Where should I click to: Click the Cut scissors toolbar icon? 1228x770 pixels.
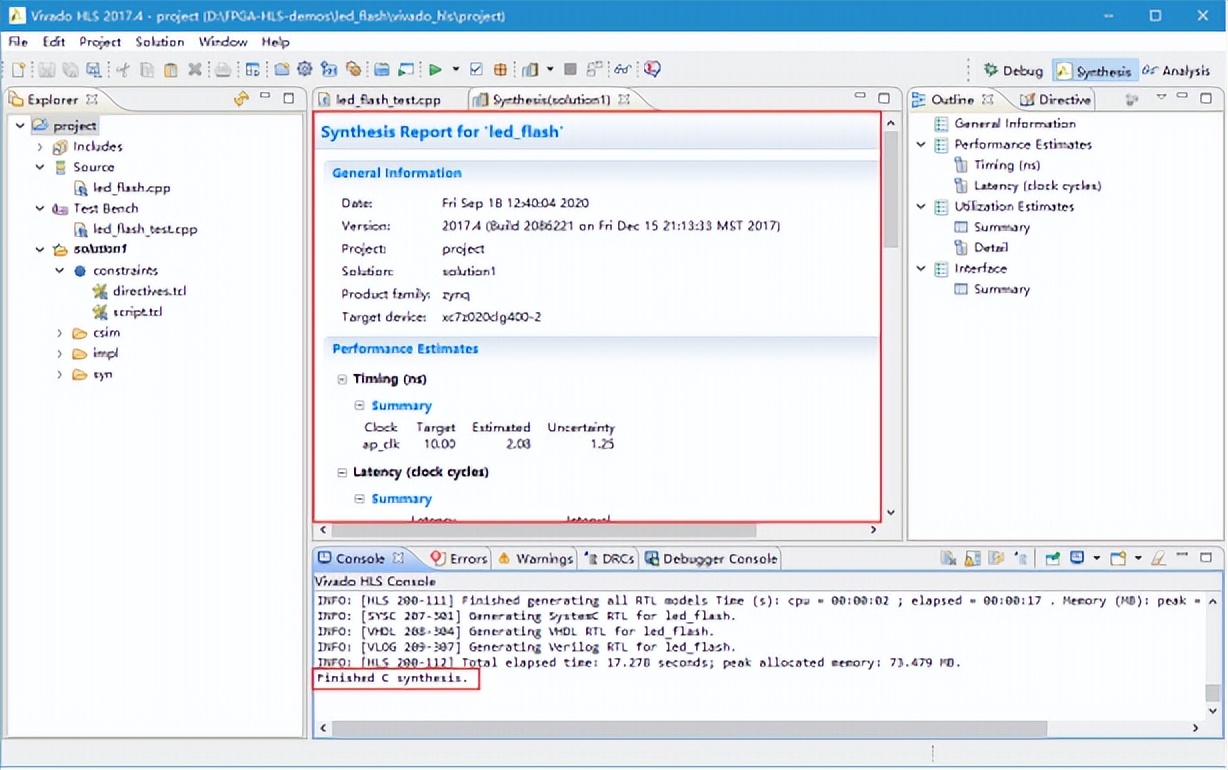(121, 69)
